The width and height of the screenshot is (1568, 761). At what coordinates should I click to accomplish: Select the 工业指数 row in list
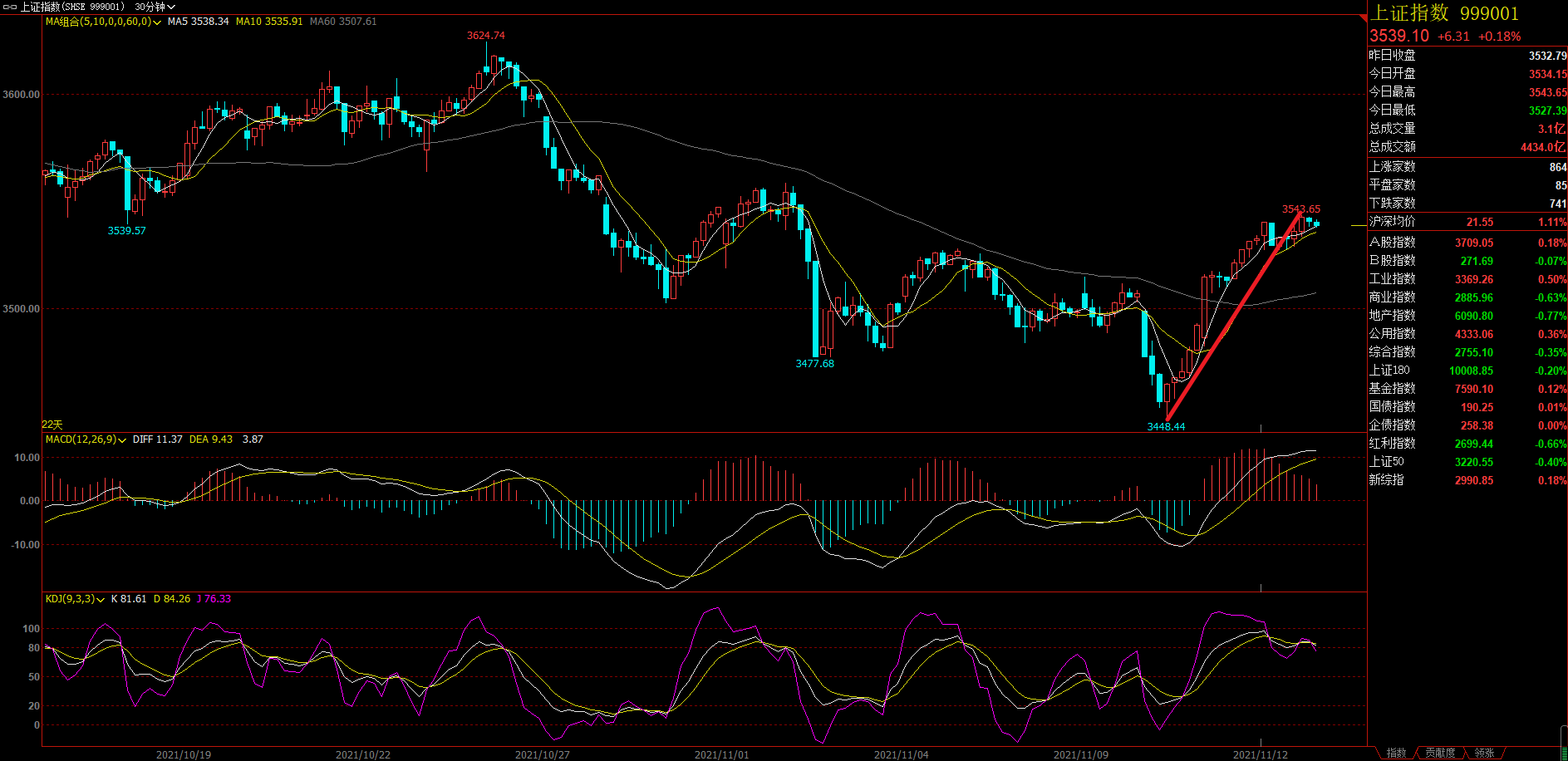click(x=1467, y=279)
